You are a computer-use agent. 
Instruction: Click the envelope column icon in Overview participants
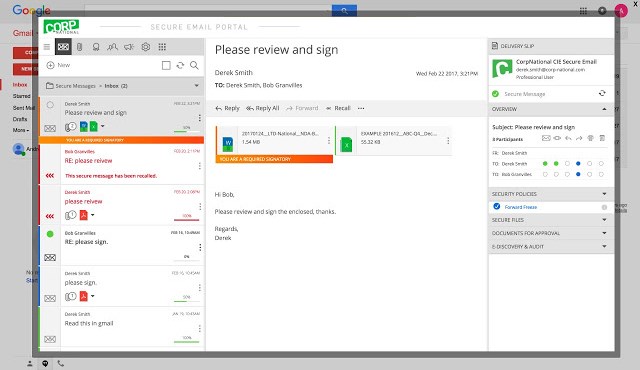(x=546, y=138)
